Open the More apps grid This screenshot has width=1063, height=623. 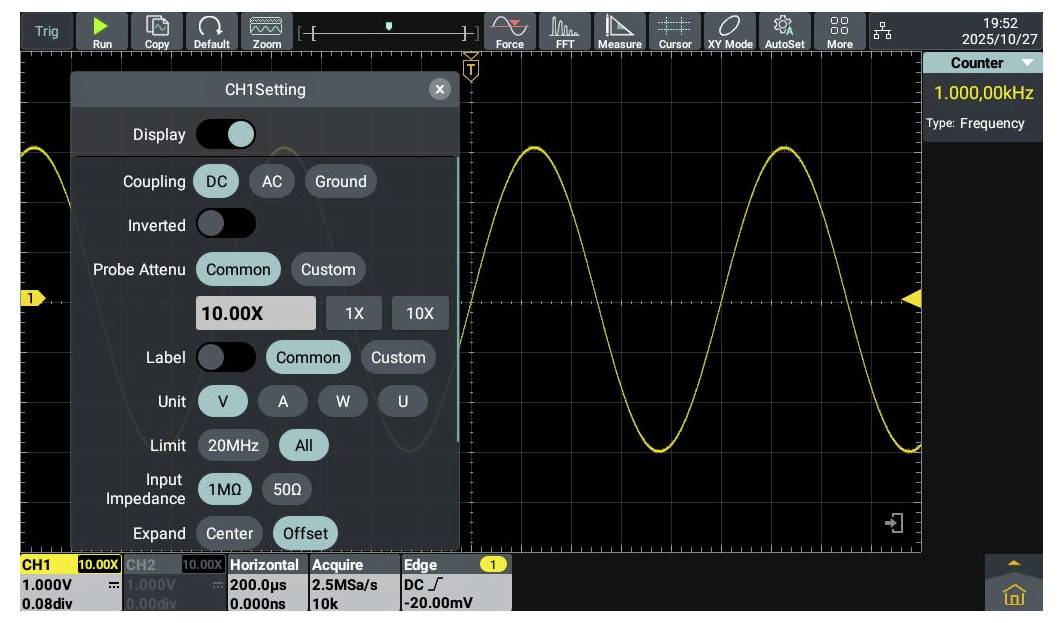tap(840, 31)
